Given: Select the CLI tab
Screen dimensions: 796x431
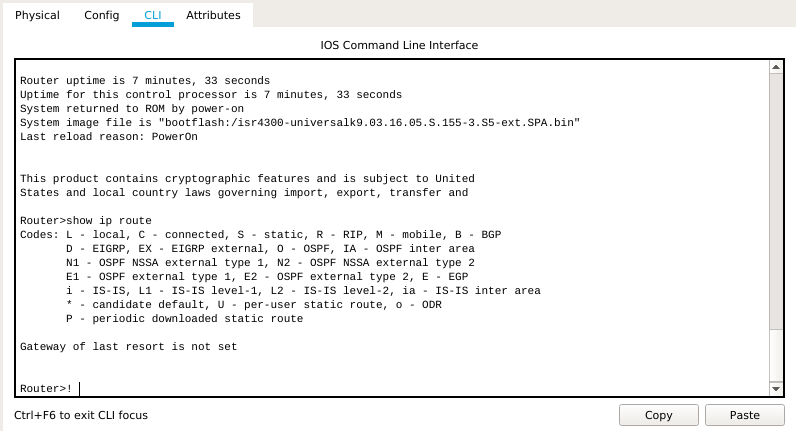Looking at the screenshot, I should [153, 15].
